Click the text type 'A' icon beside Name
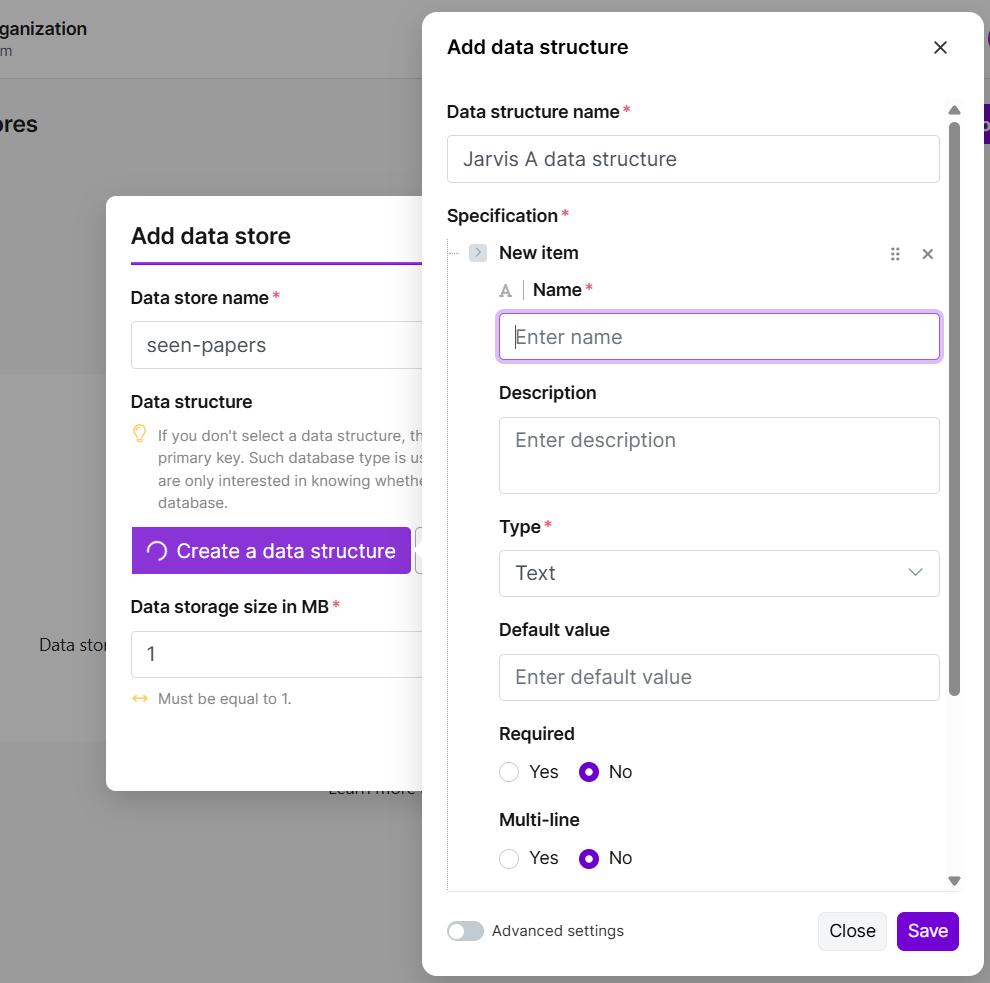The height and width of the screenshot is (983, 990). (506, 291)
